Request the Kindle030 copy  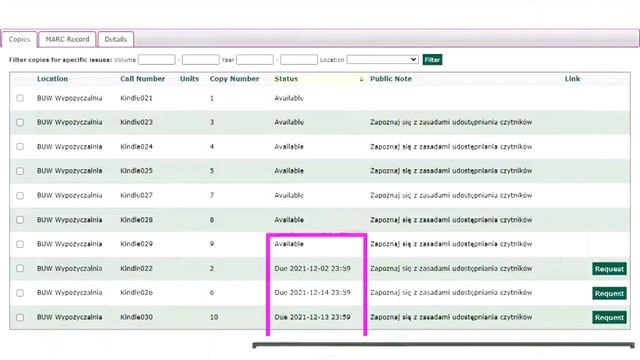click(x=609, y=317)
